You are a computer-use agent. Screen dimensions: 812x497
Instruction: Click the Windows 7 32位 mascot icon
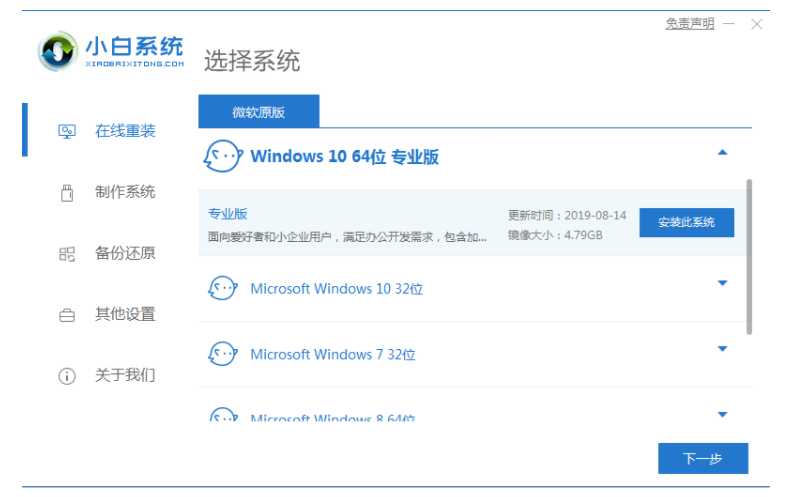click(222, 354)
